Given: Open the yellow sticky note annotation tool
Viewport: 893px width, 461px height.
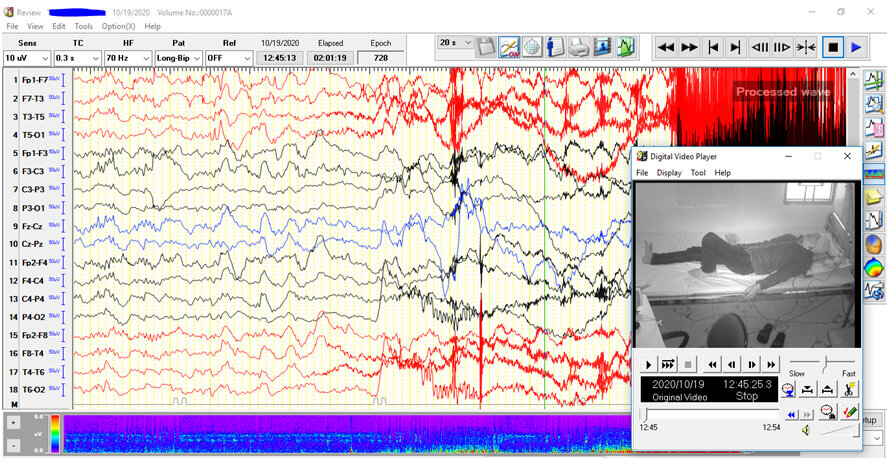Looking at the screenshot, I should [x=873, y=195].
